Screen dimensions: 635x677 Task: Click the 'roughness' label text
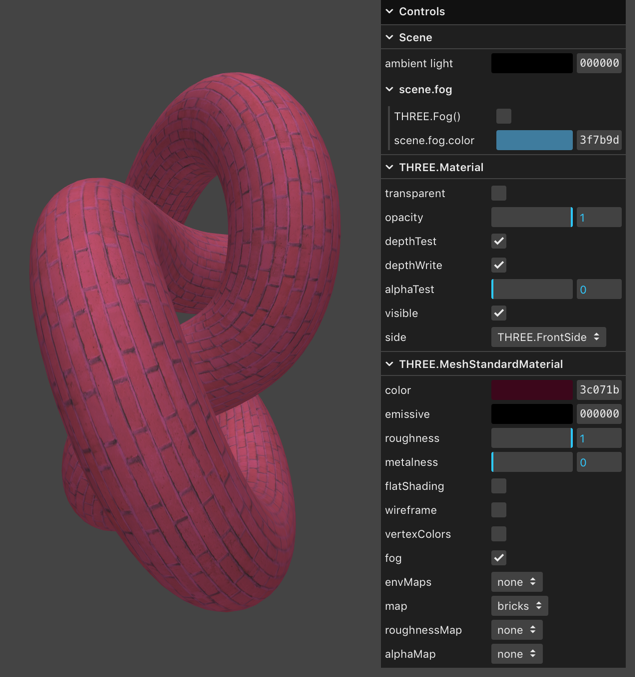pos(412,438)
